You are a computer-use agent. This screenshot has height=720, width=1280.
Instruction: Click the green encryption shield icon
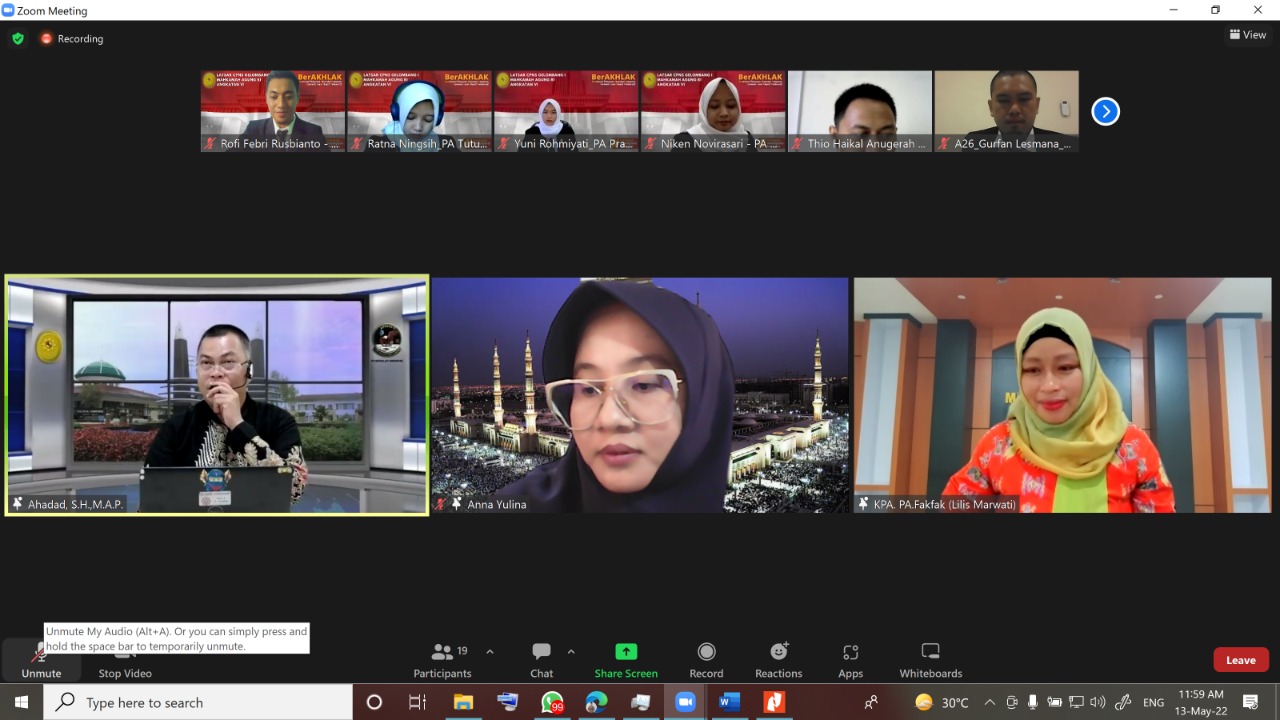tap(18, 39)
